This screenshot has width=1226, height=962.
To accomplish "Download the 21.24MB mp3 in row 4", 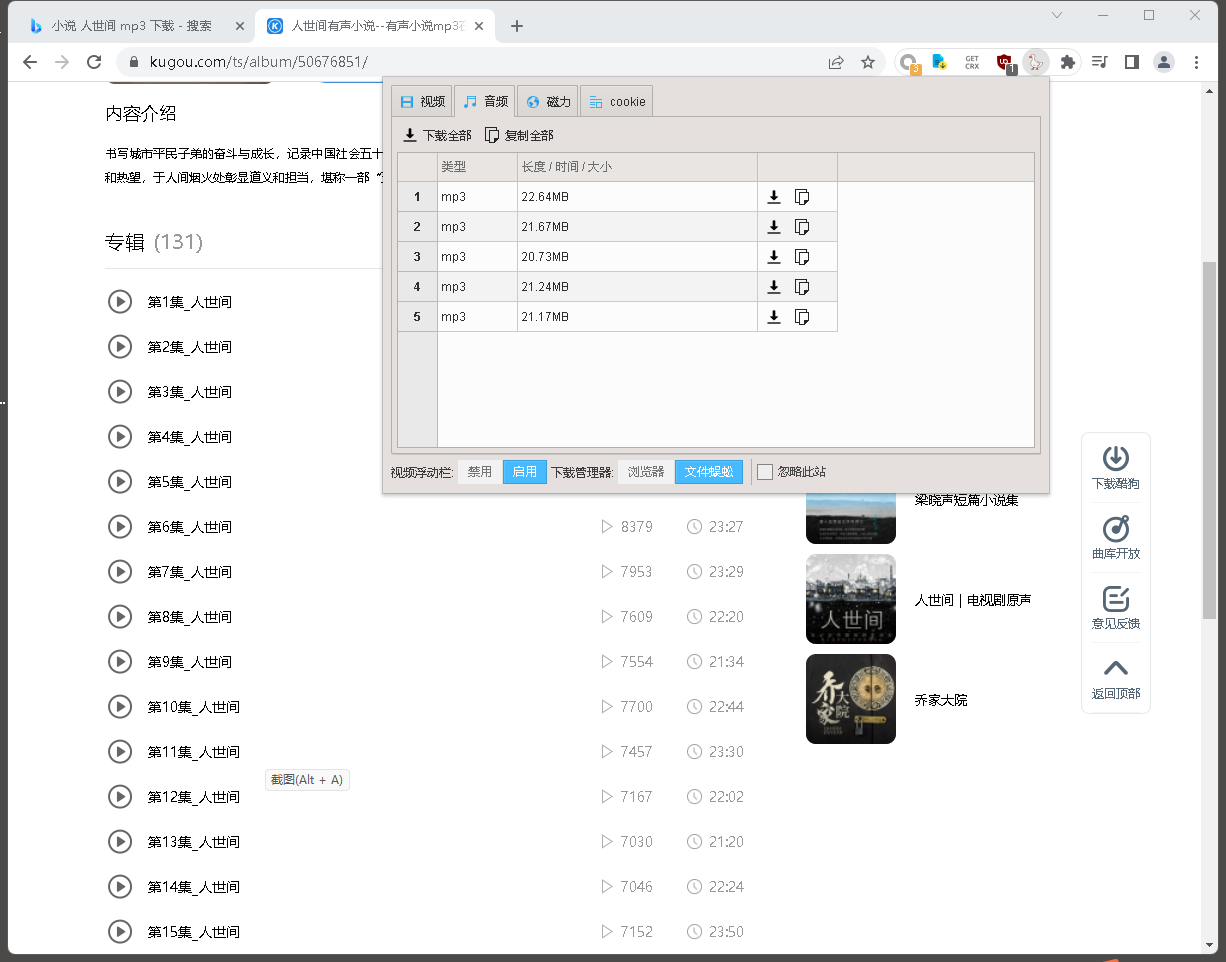I will pyautogui.click(x=774, y=287).
